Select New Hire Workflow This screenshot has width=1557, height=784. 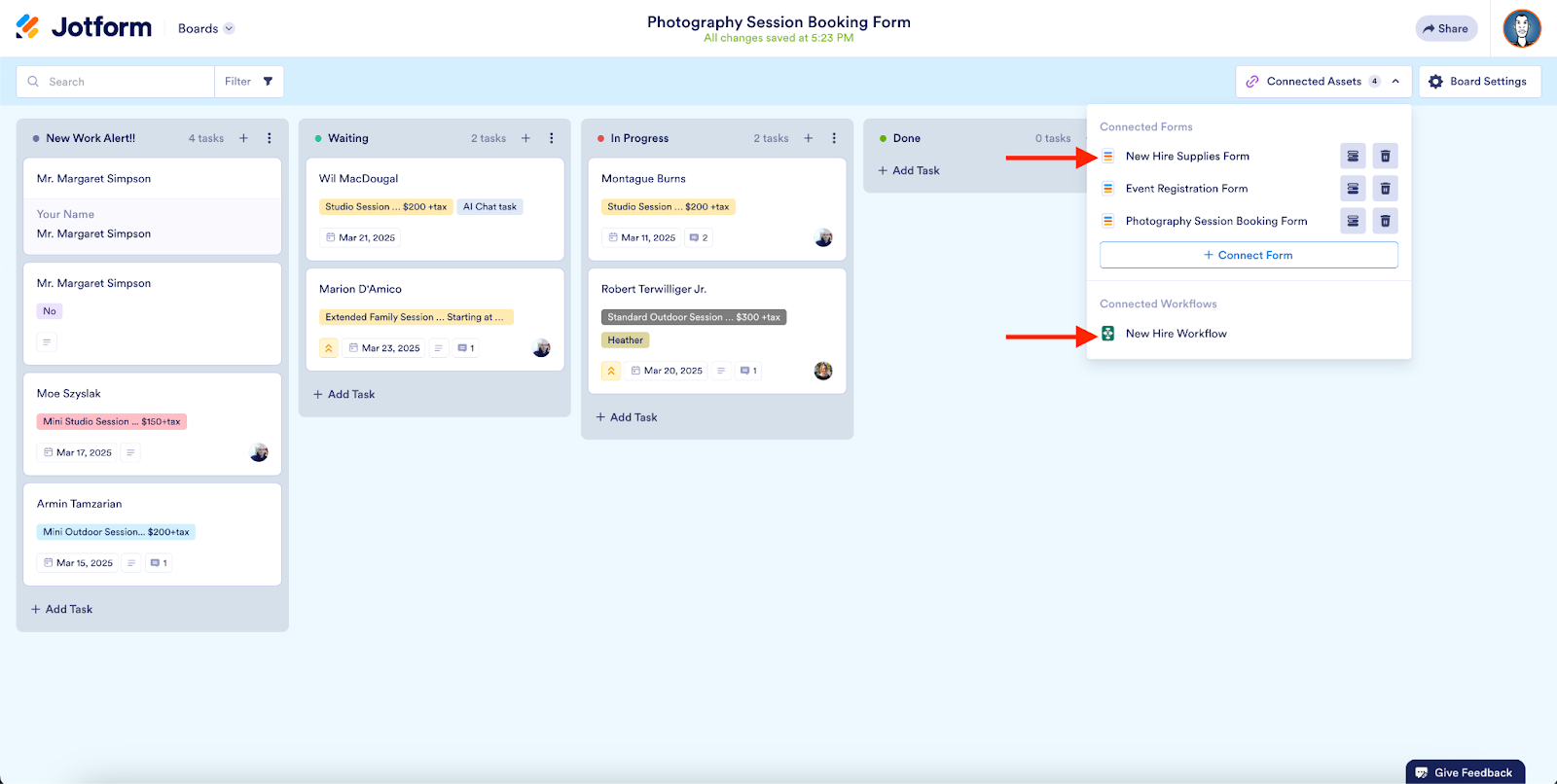click(x=1176, y=334)
